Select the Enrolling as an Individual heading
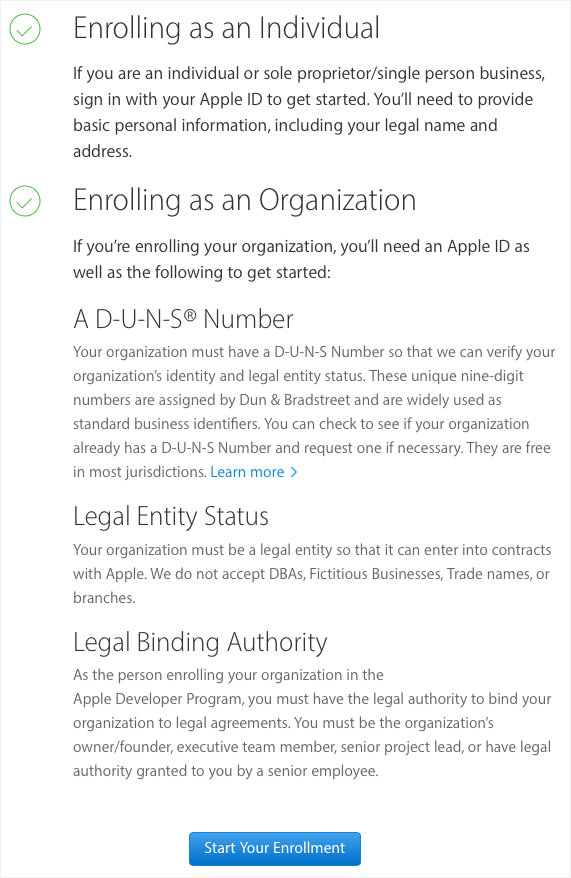This screenshot has height=878, width=571. 226,29
